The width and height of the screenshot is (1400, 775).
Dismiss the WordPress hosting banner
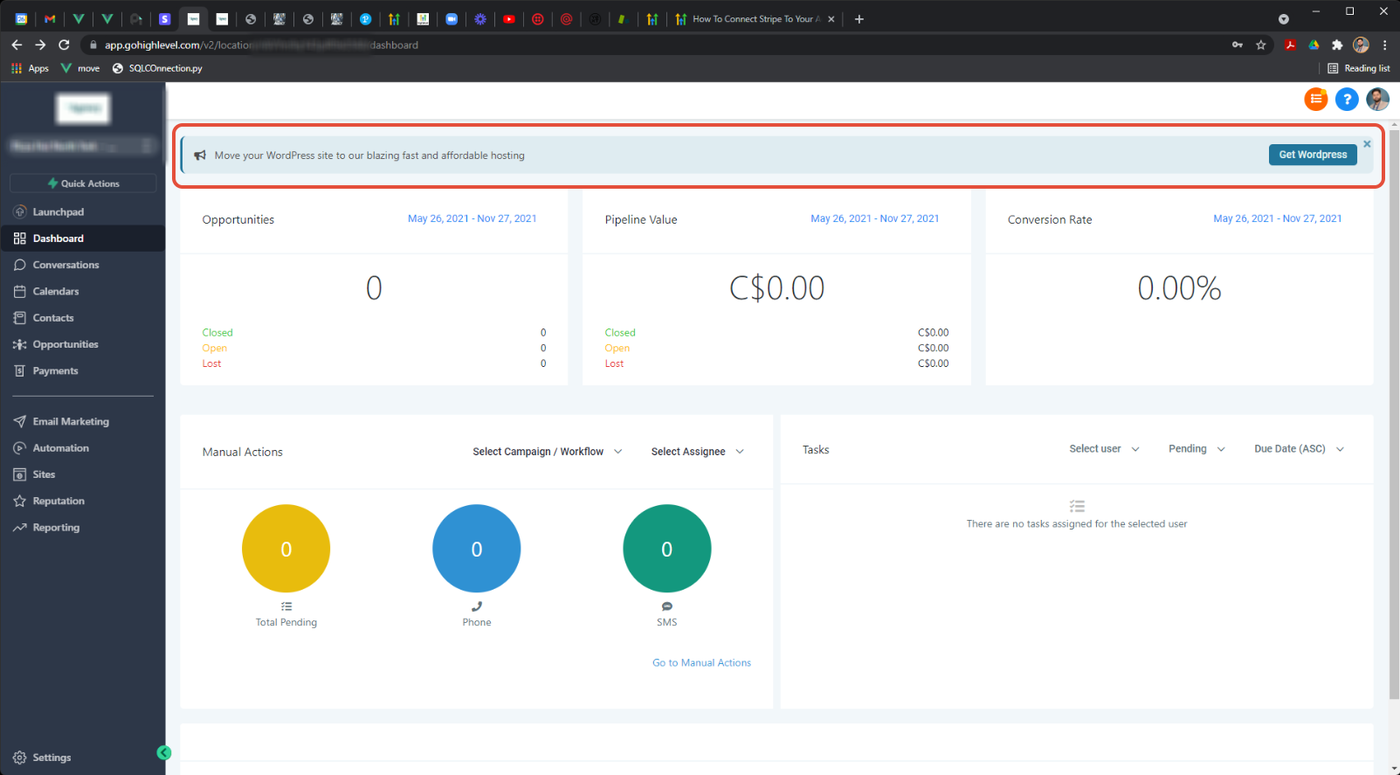(1367, 144)
